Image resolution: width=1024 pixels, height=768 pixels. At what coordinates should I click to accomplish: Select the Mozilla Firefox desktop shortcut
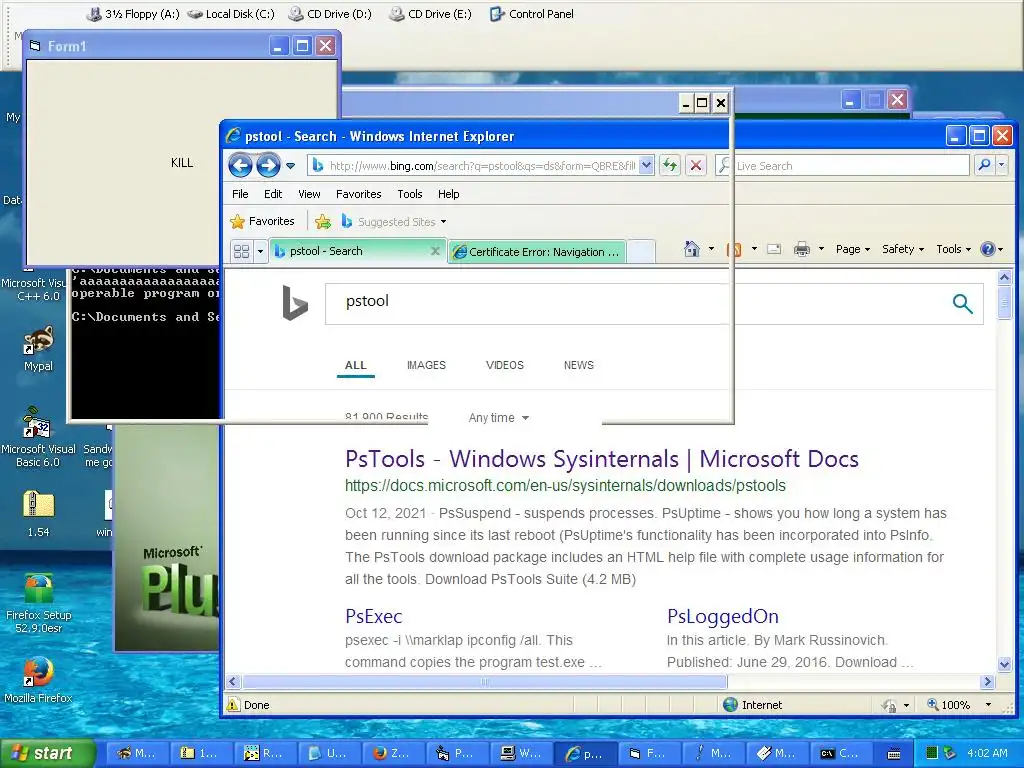point(39,680)
